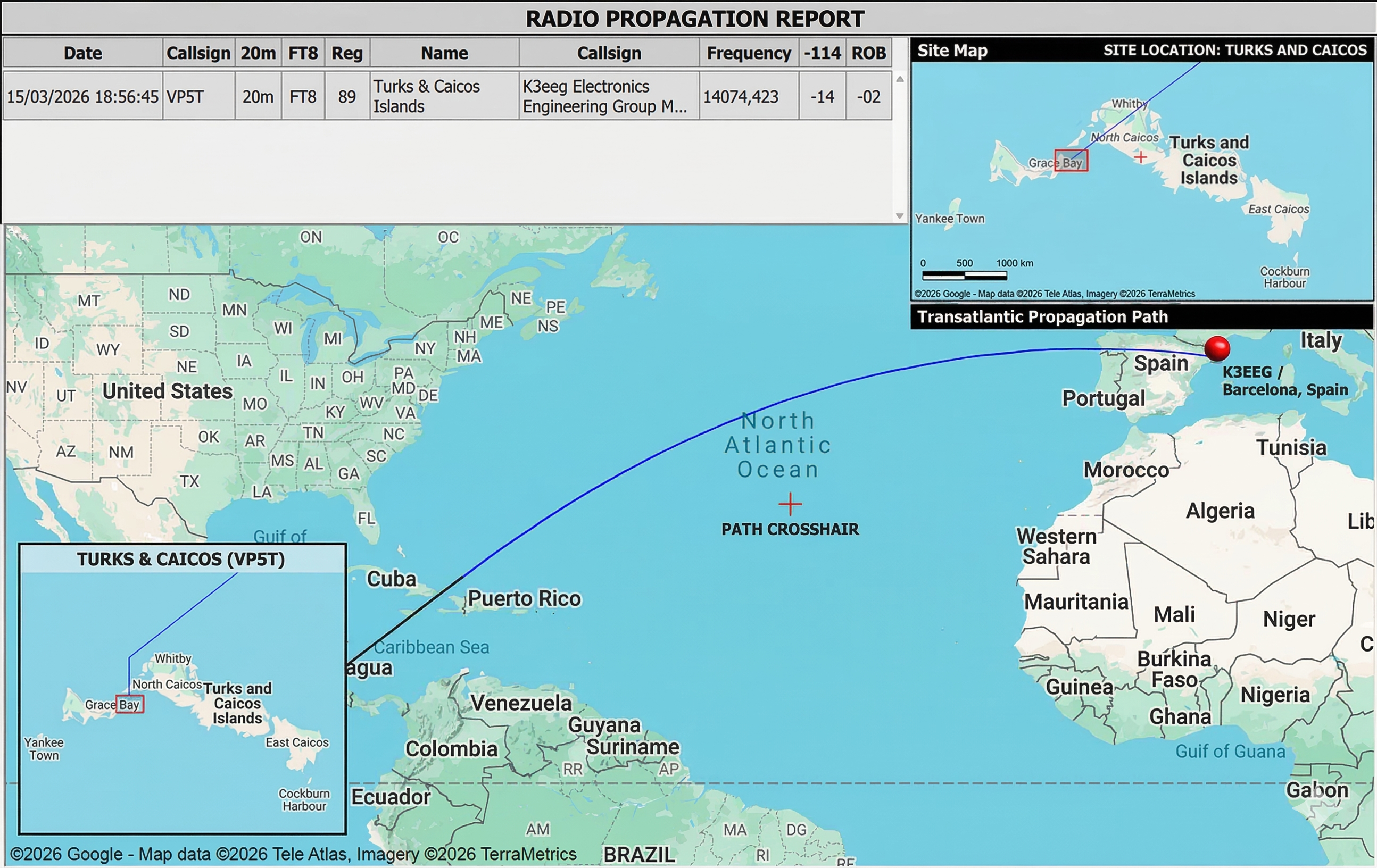The width and height of the screenshot is (1377, 868).
Task: Click the table scrollbar down arrow
Action: click(x=900, y=215)
